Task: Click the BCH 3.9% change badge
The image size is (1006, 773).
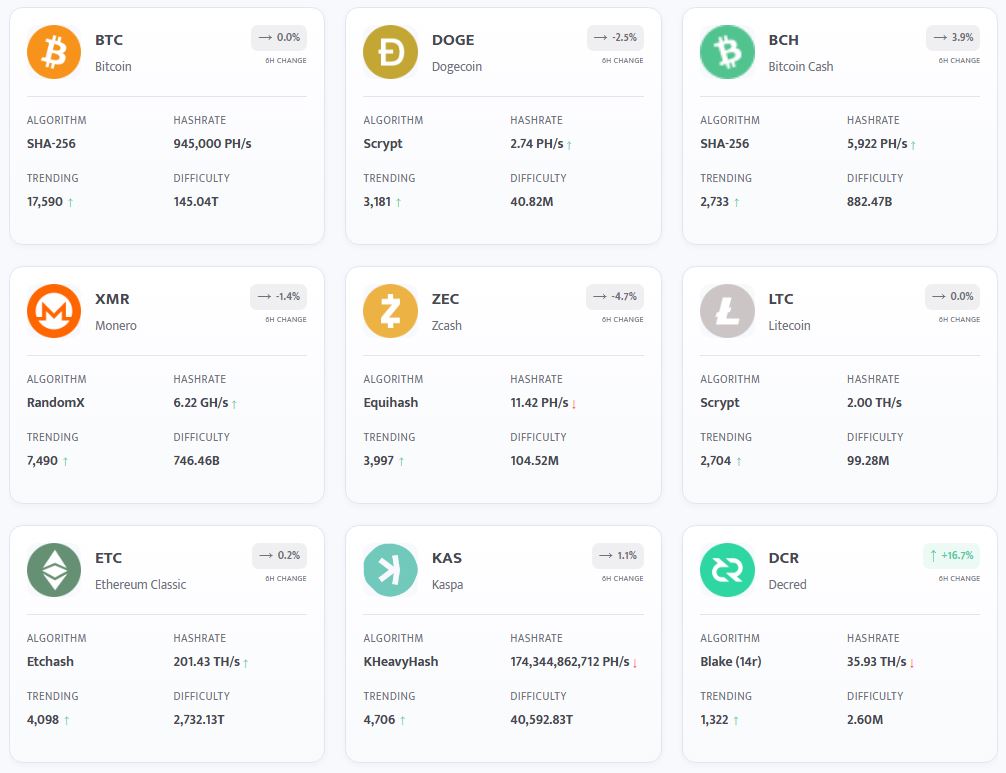Action: pyautogui.click(x=952, y=37)
